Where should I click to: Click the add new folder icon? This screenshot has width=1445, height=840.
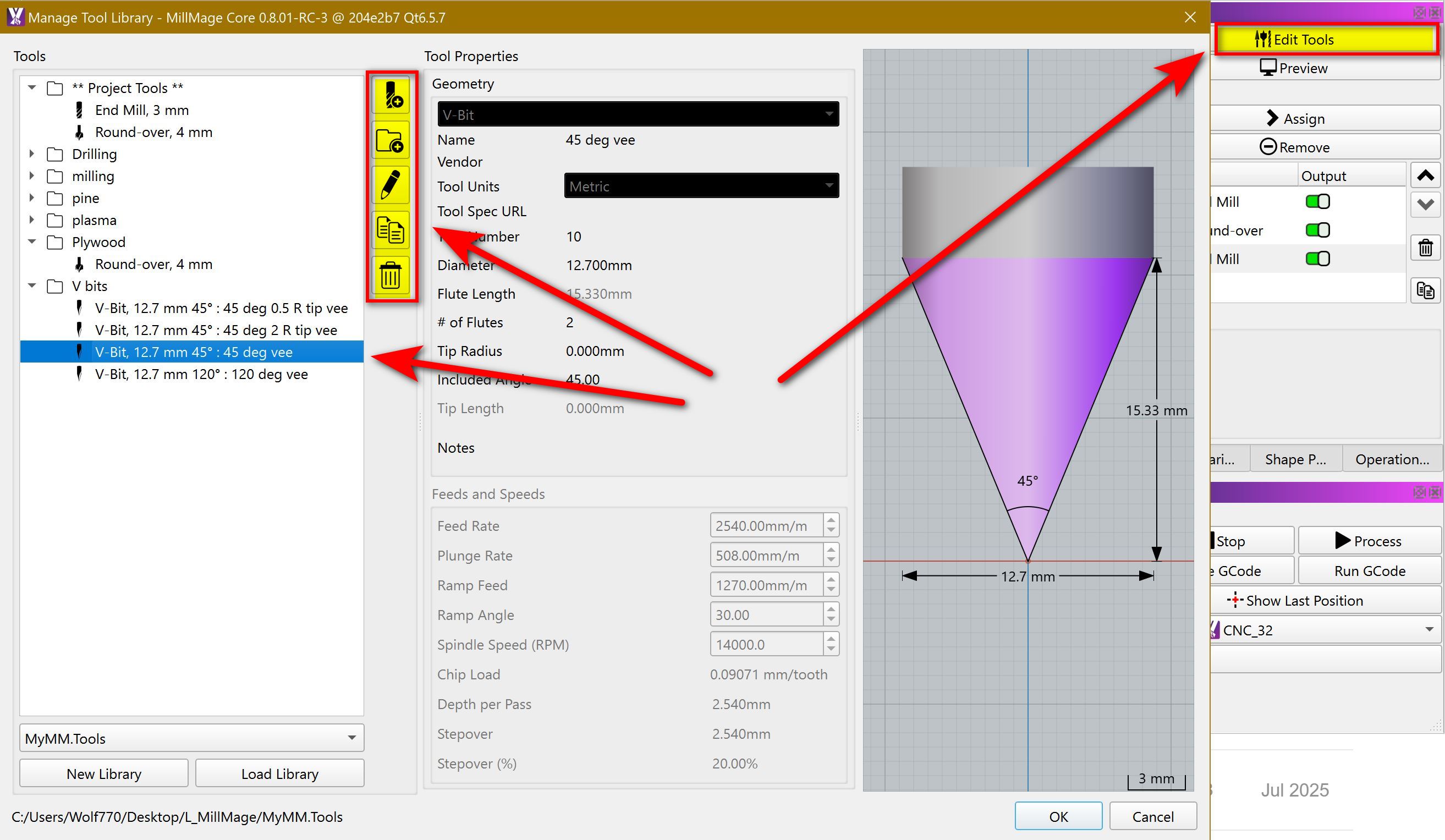coord(391,140)
